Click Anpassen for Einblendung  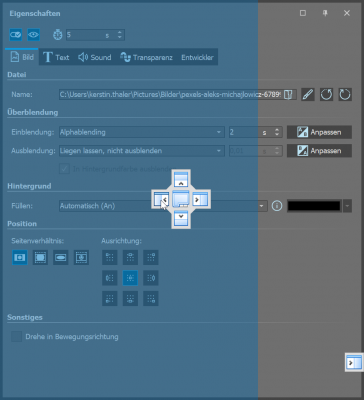[319, 132]
